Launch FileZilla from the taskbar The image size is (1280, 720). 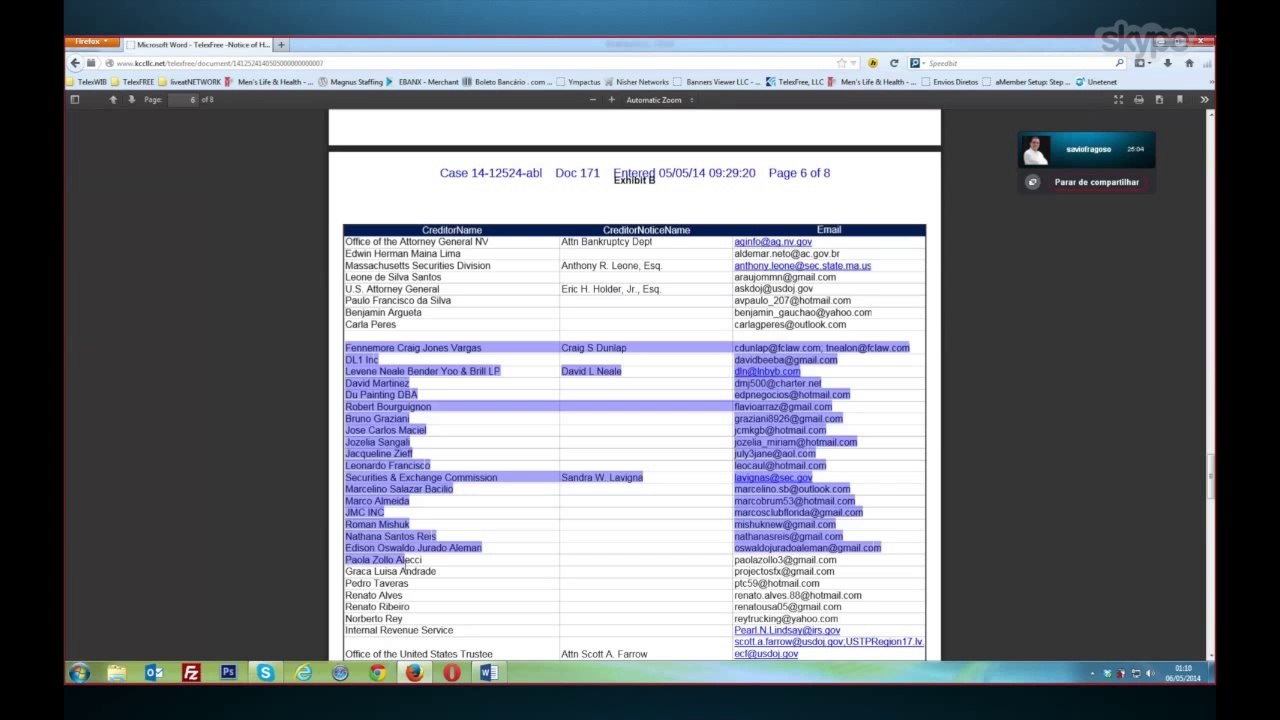tap(191, 673)
